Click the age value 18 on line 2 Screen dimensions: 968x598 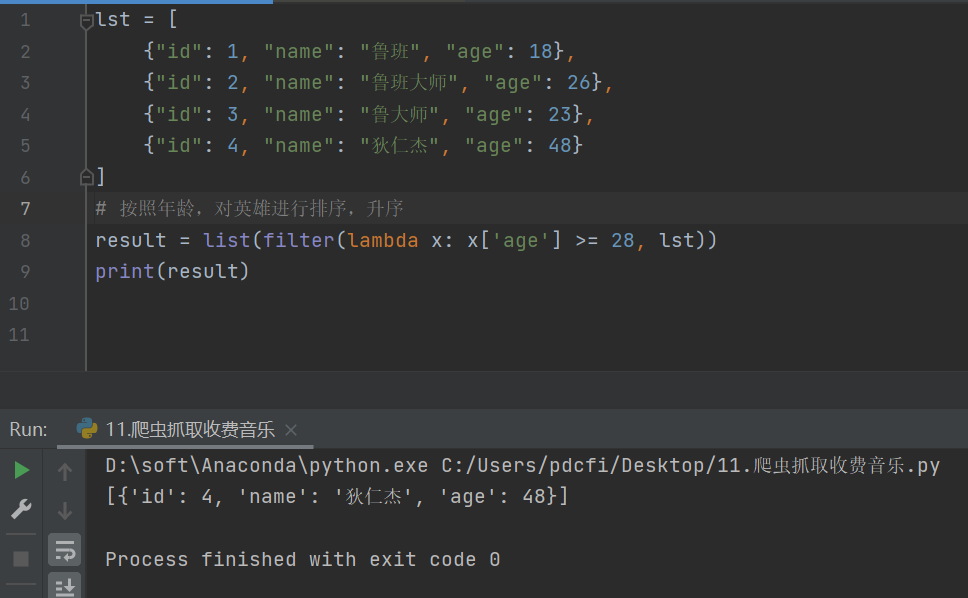tap(541, 51)
